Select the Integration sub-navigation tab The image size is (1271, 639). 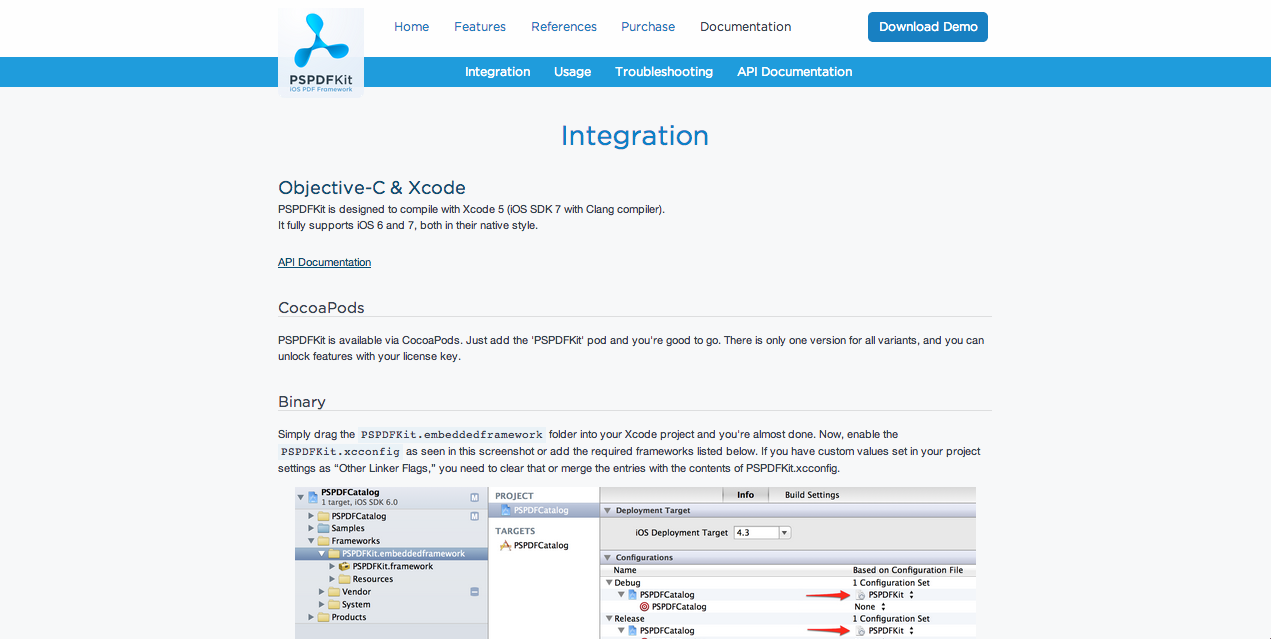(497, 72)
